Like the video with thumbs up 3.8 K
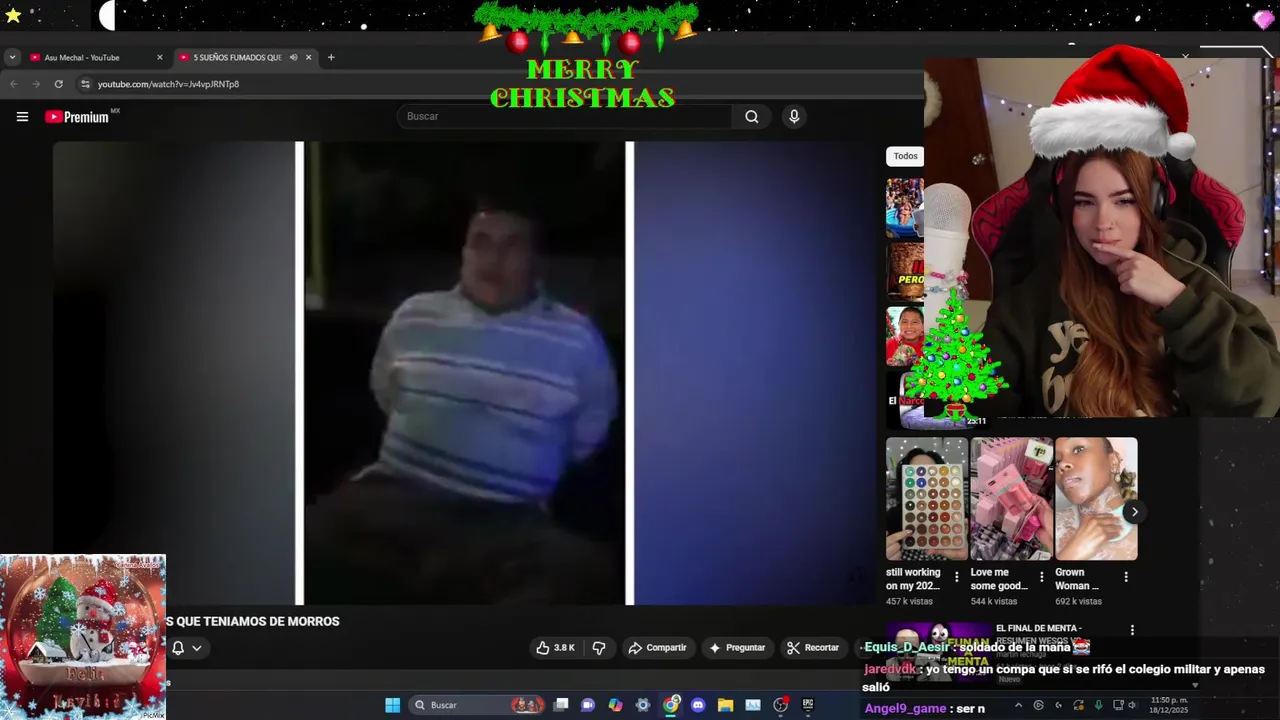This screenshot has height=720, width=1280. tap(556, 648)
